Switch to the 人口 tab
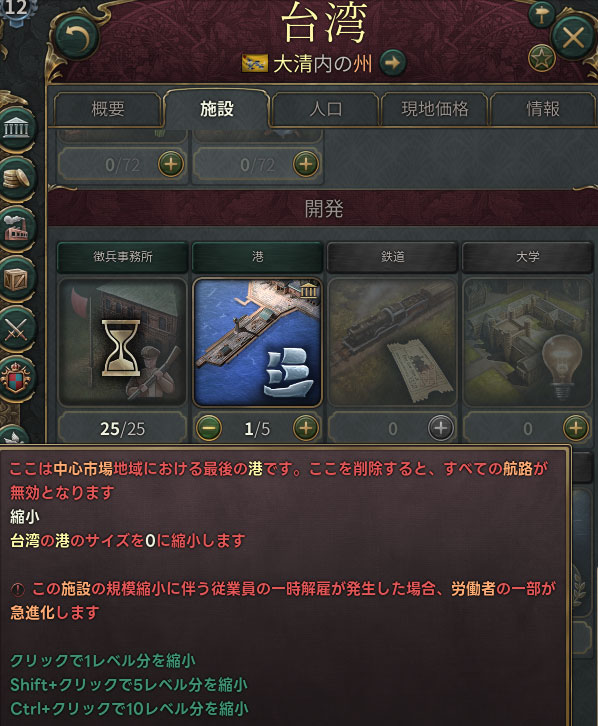598x726 pixels. pos(326,109)
